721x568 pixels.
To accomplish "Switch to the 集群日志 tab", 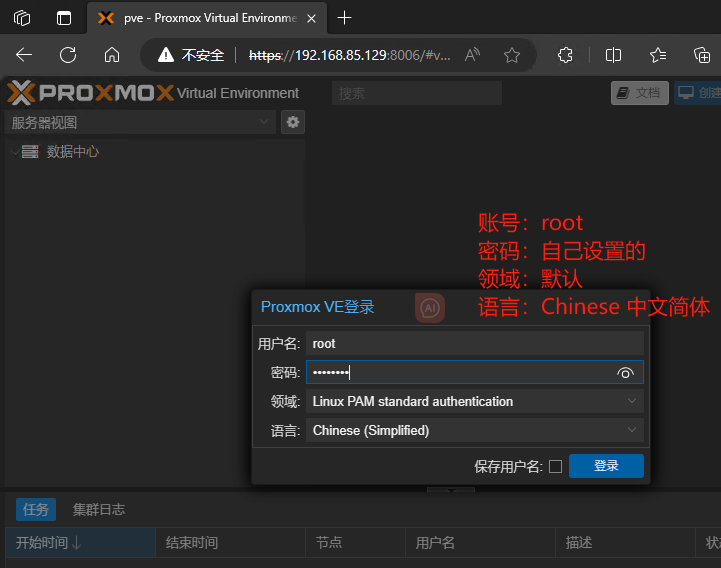I will tap(99, 509).
